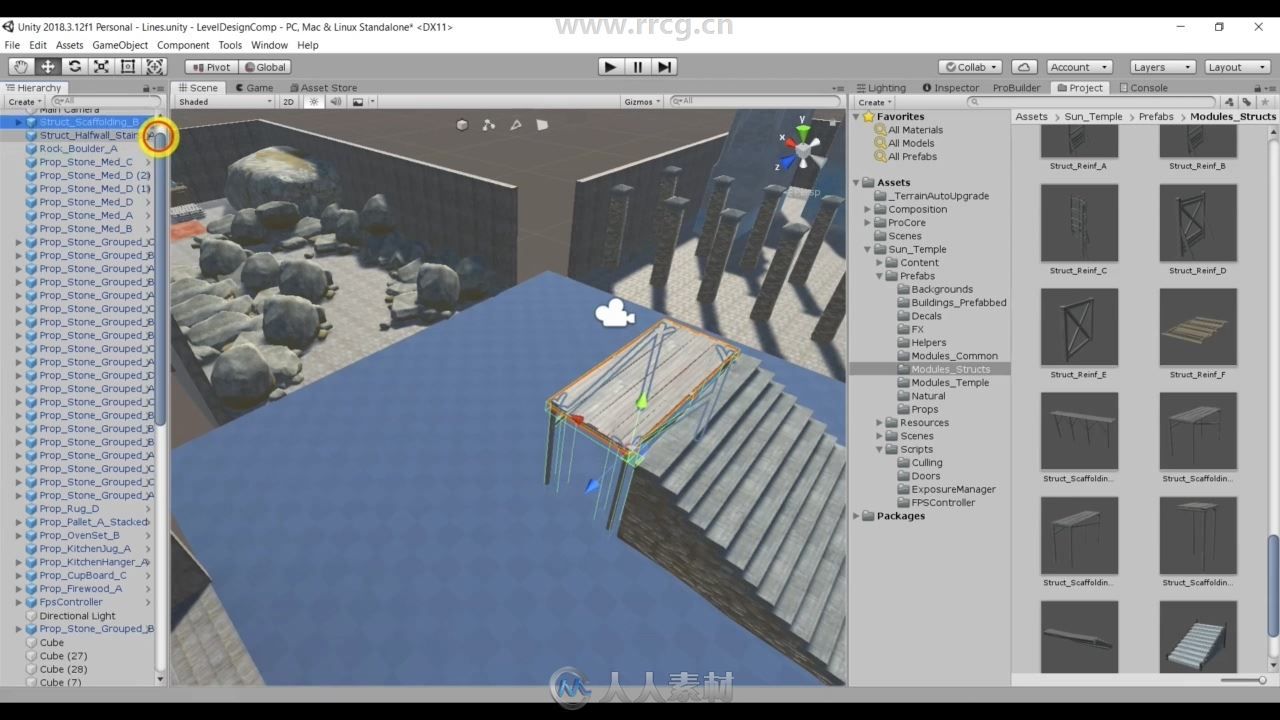Toggle scene lighting
1280x720 pixels.
(x=314, y=102)
